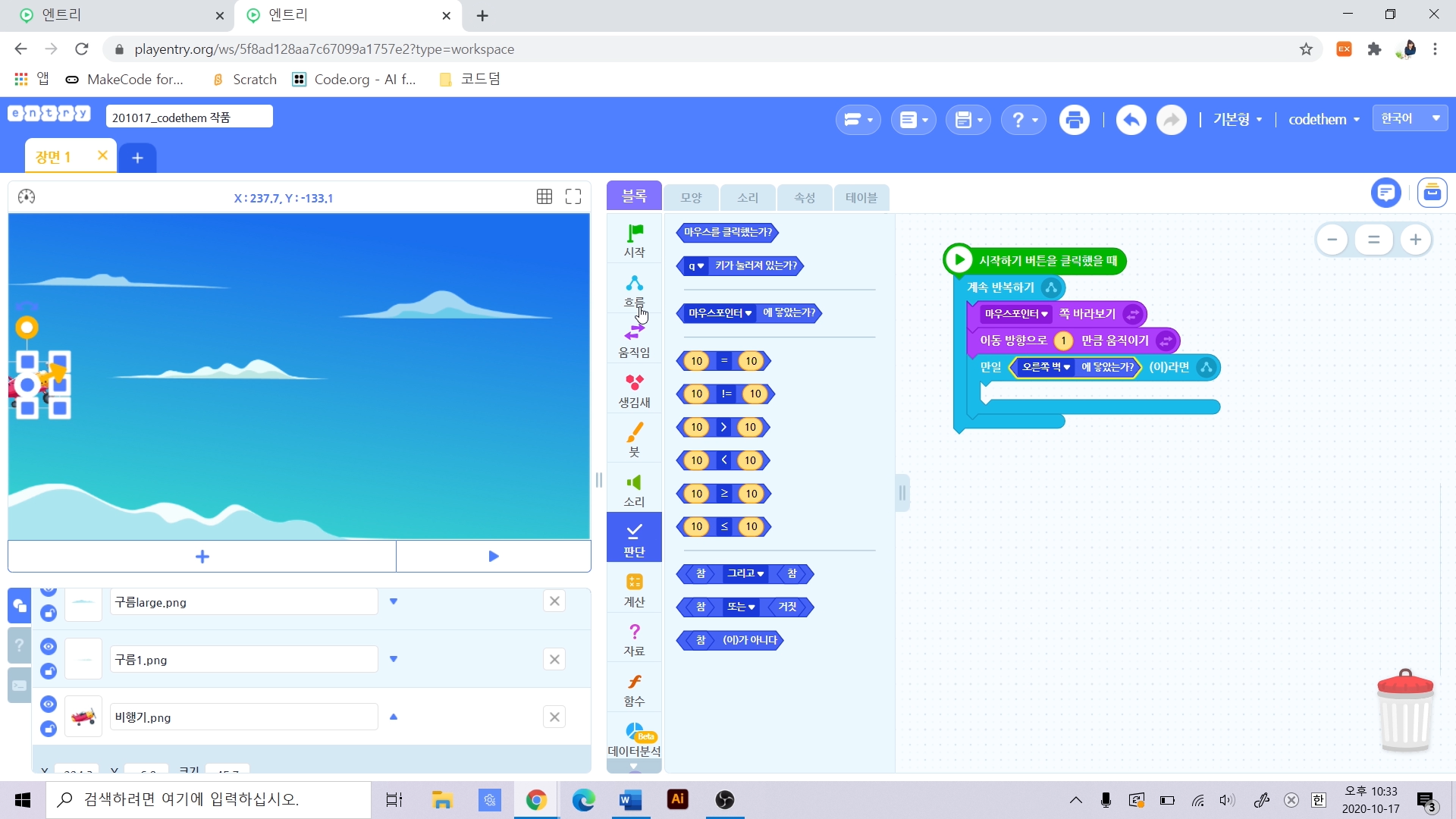Open the 계산 calculation block category
The width and height of the screenshot is (1456, 819).
634,589
